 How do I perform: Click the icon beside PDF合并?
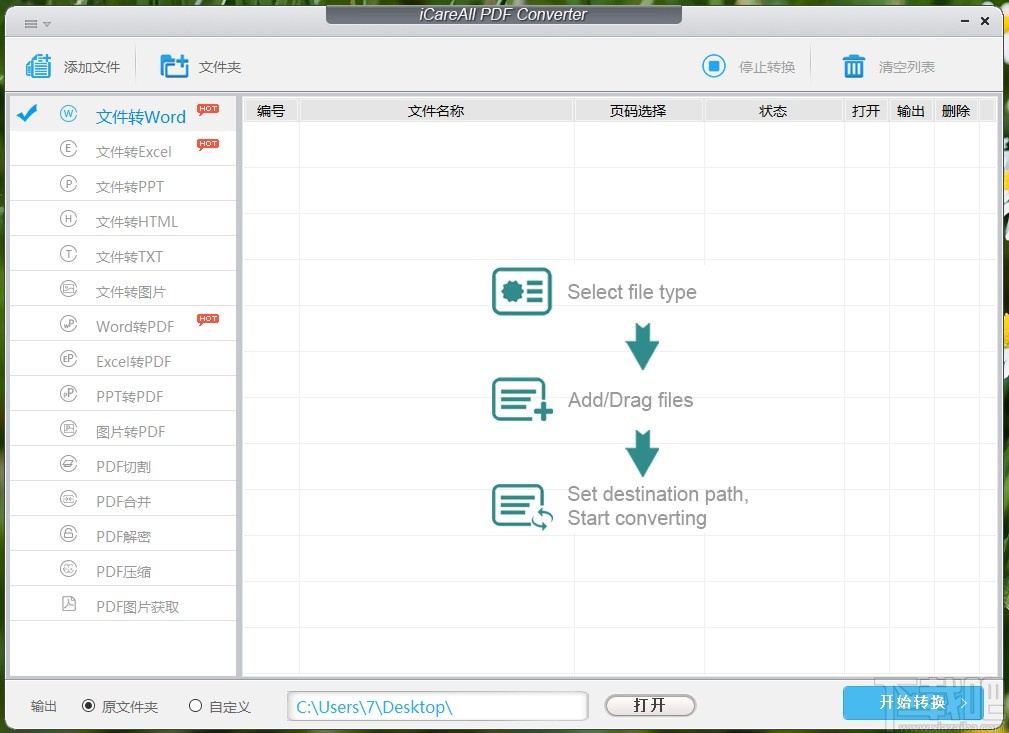[x=68, y=498]
